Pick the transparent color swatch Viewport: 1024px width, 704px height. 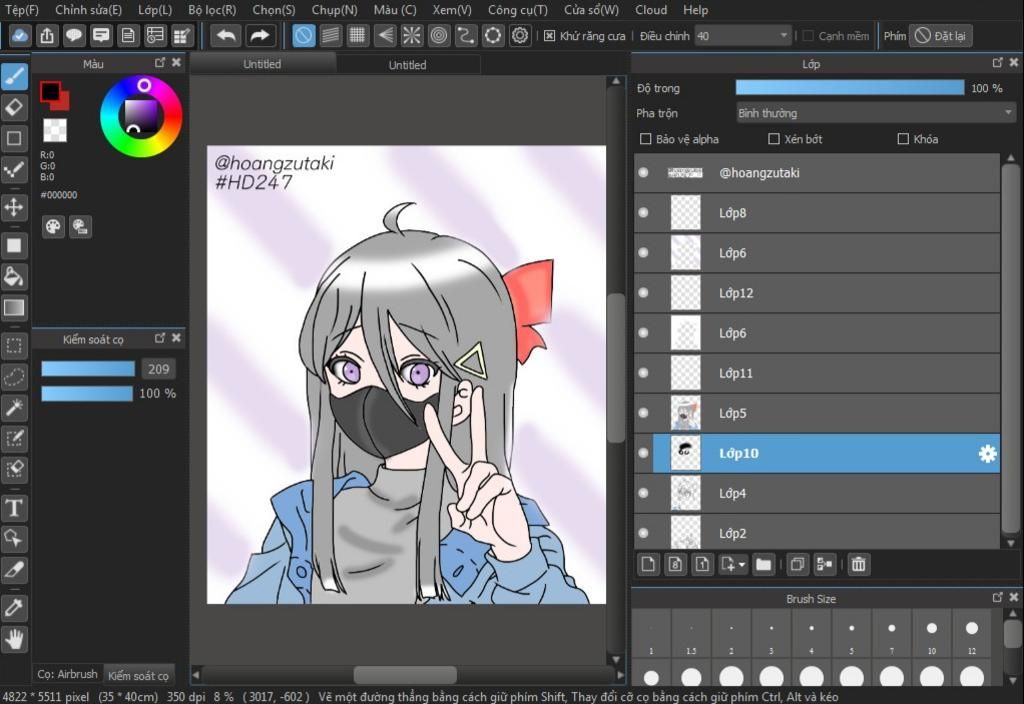(55, 130)
